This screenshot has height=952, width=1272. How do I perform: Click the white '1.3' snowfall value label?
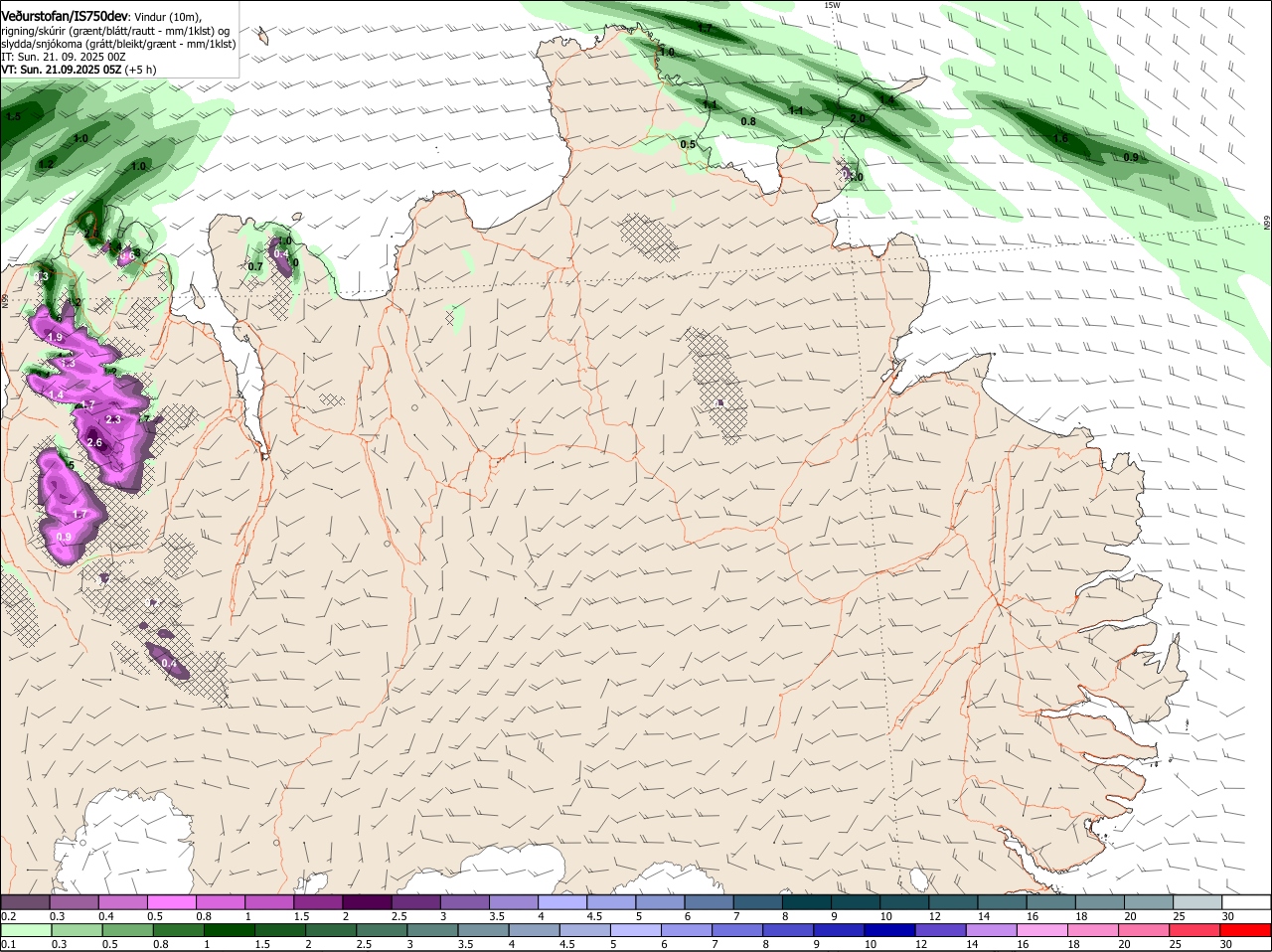pyautogui.click(x=69, y=364)
